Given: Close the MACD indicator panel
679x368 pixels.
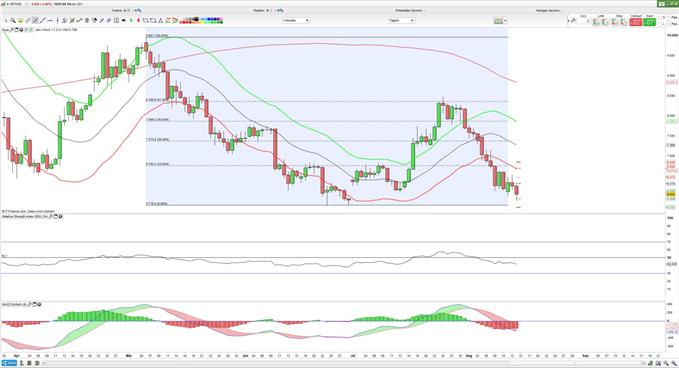Looking at the screenshot, I should [39, 304].
